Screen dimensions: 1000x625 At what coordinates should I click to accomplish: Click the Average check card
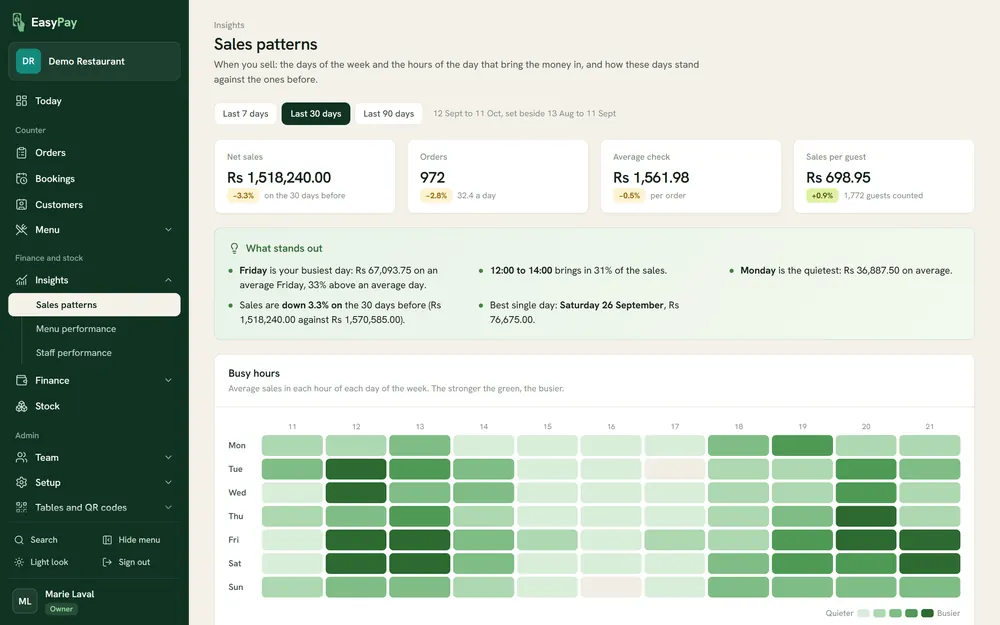pos(691,177)
